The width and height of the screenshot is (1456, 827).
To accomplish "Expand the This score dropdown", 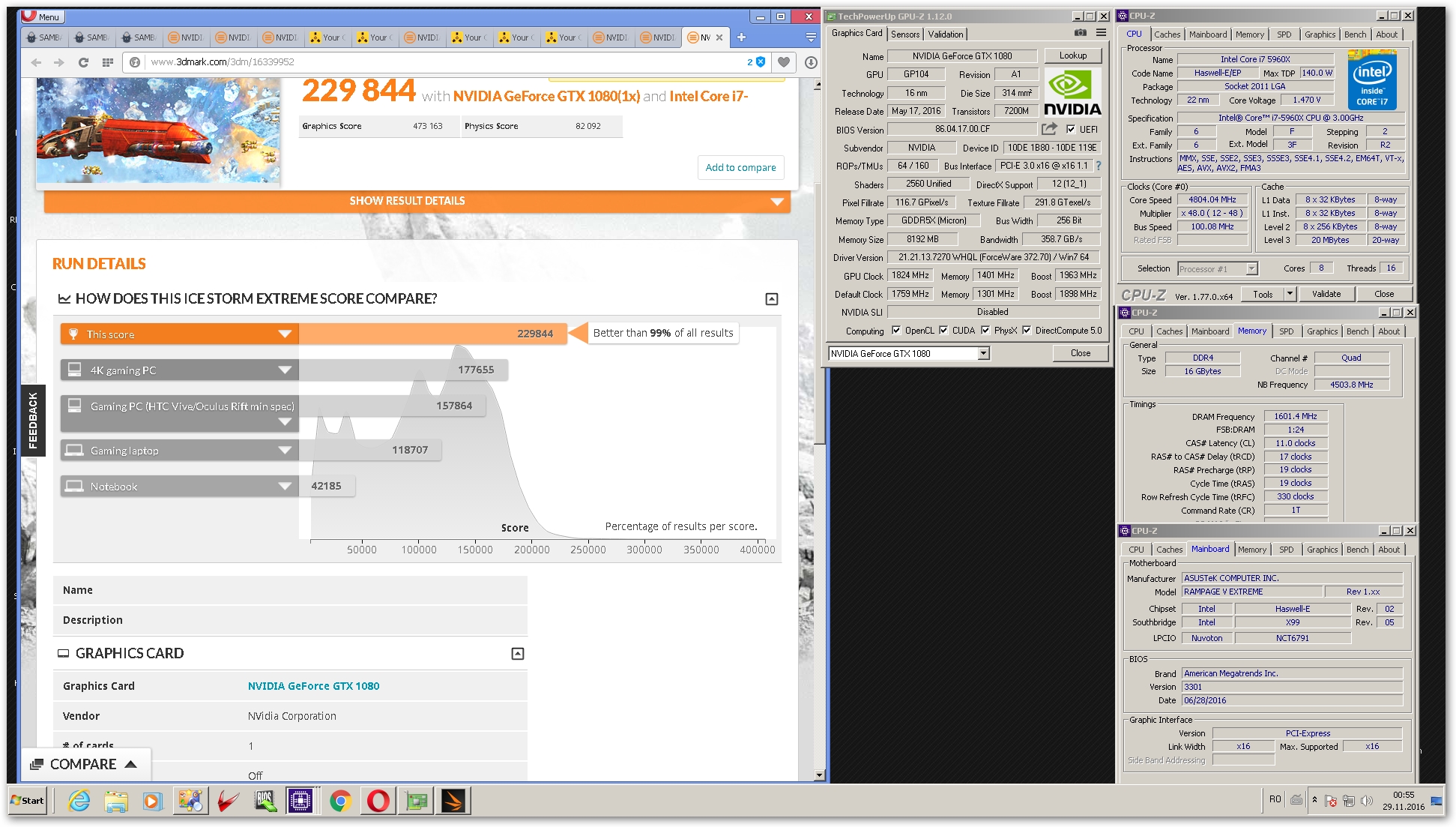I will (285, 334).
